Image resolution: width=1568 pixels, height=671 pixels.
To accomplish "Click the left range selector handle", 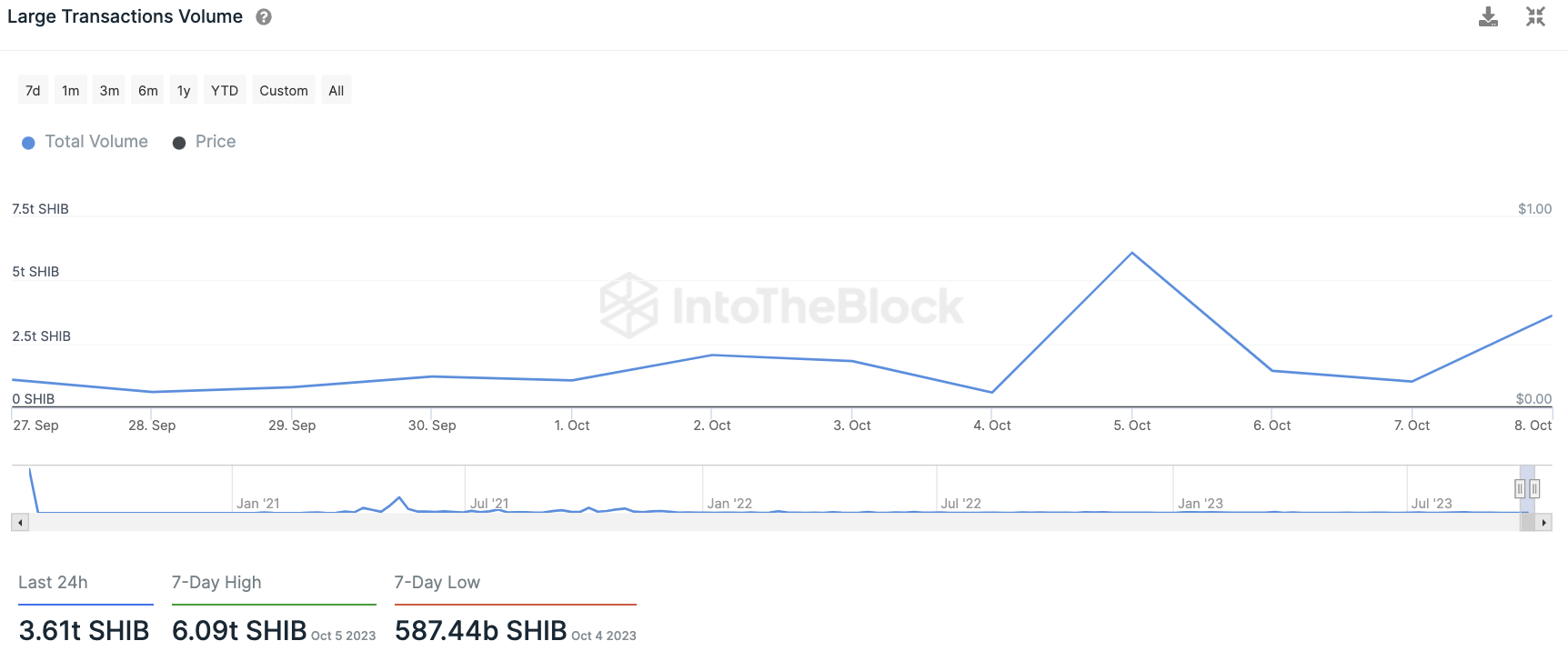I will coord(1519,489).
